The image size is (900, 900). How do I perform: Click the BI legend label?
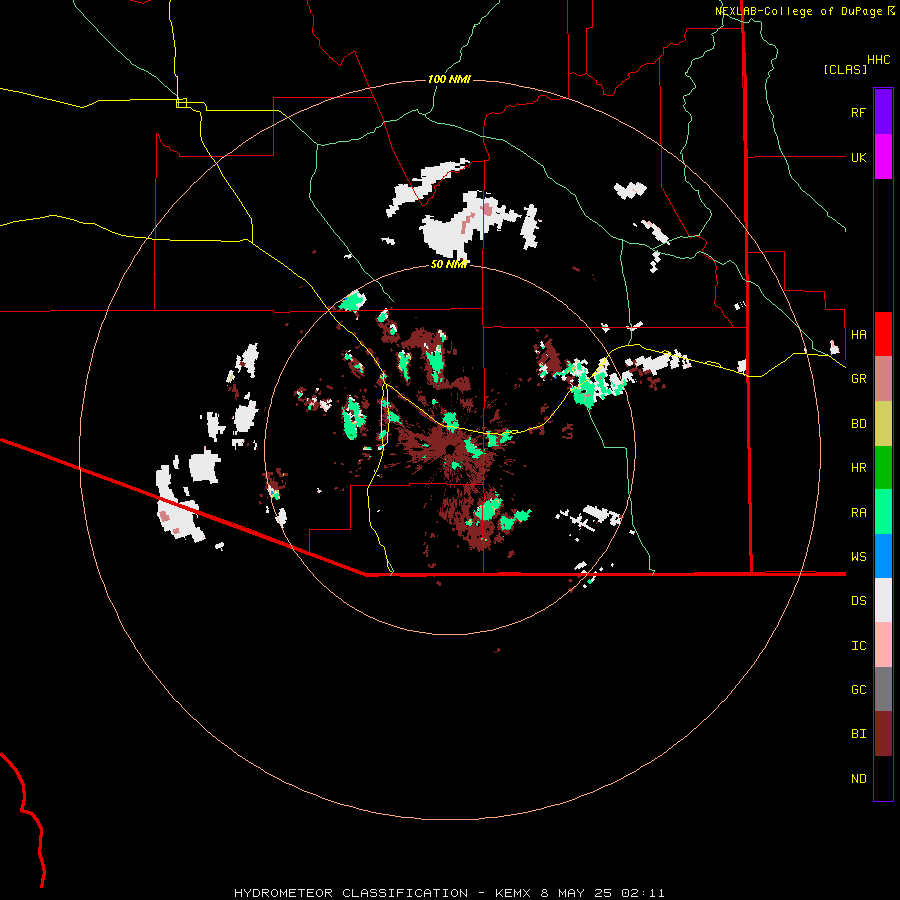click(858, 734)
